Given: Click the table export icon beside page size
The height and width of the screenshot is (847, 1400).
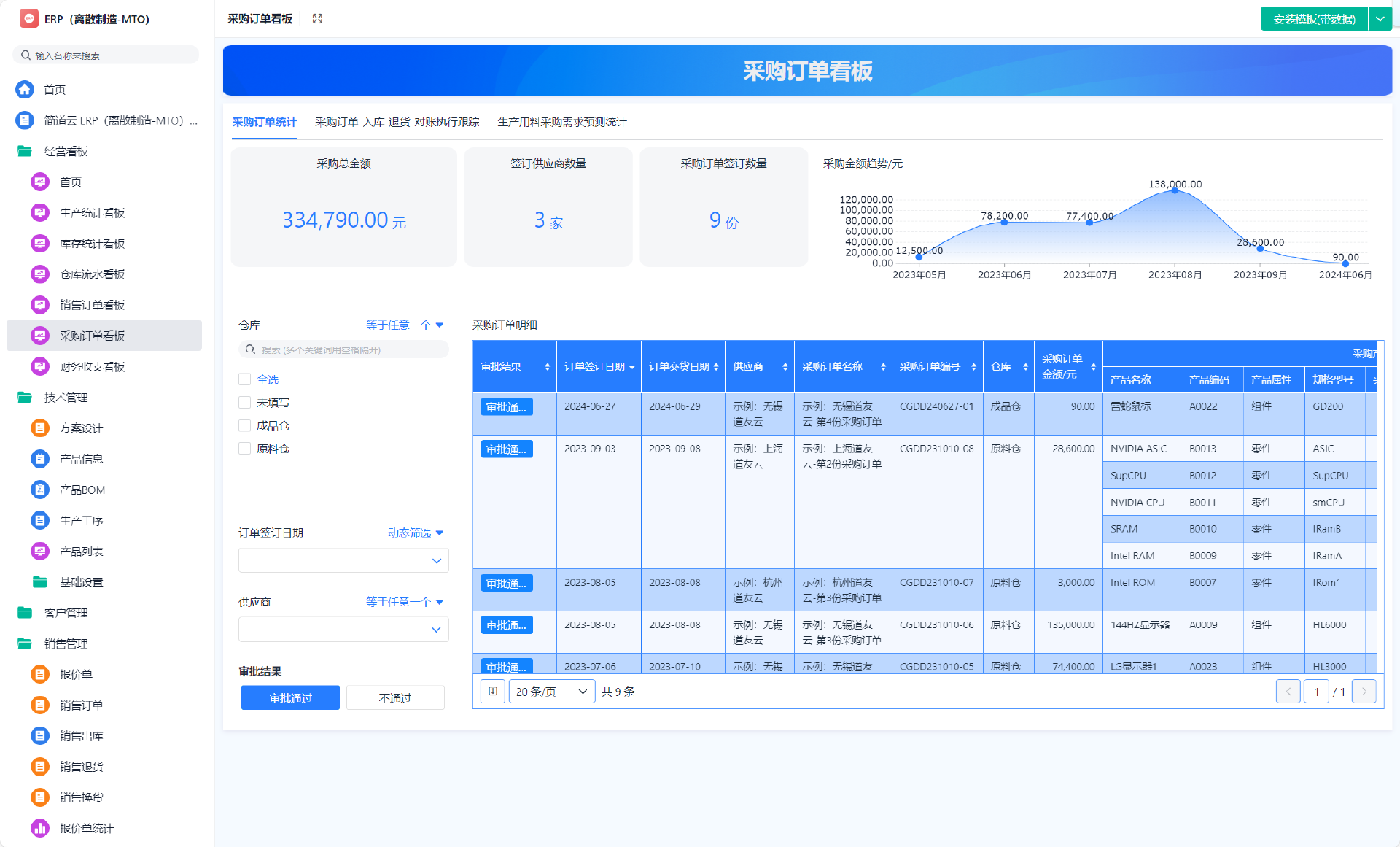Looking at the screenshot, I should coord(493,691).
